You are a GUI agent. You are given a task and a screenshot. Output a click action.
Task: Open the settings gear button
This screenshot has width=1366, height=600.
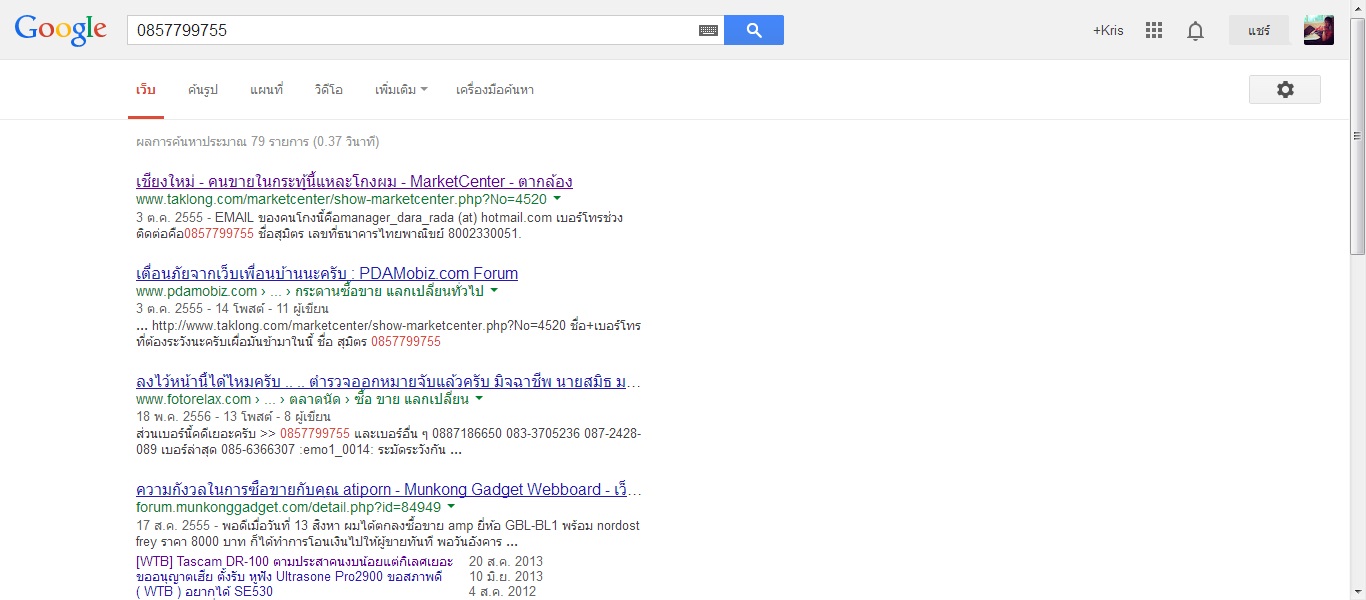tap(1285, 90)
